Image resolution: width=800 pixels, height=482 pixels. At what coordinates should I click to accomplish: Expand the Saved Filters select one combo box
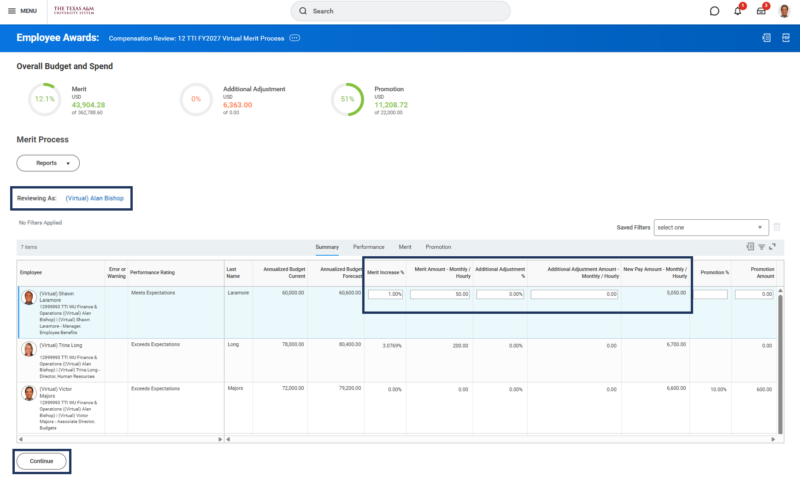(711, 227)
